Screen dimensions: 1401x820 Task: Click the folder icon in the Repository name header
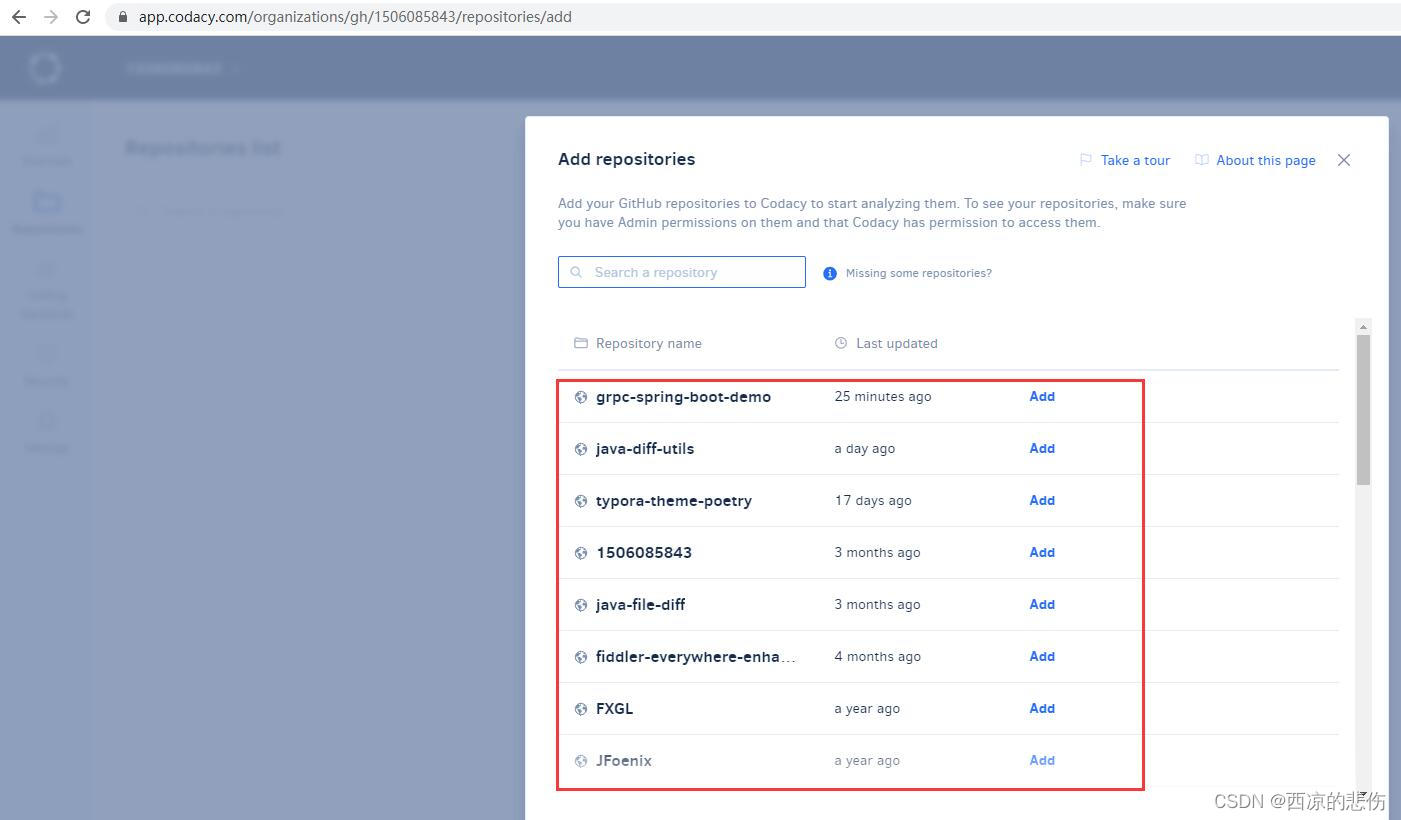click(x=581, y=343)
